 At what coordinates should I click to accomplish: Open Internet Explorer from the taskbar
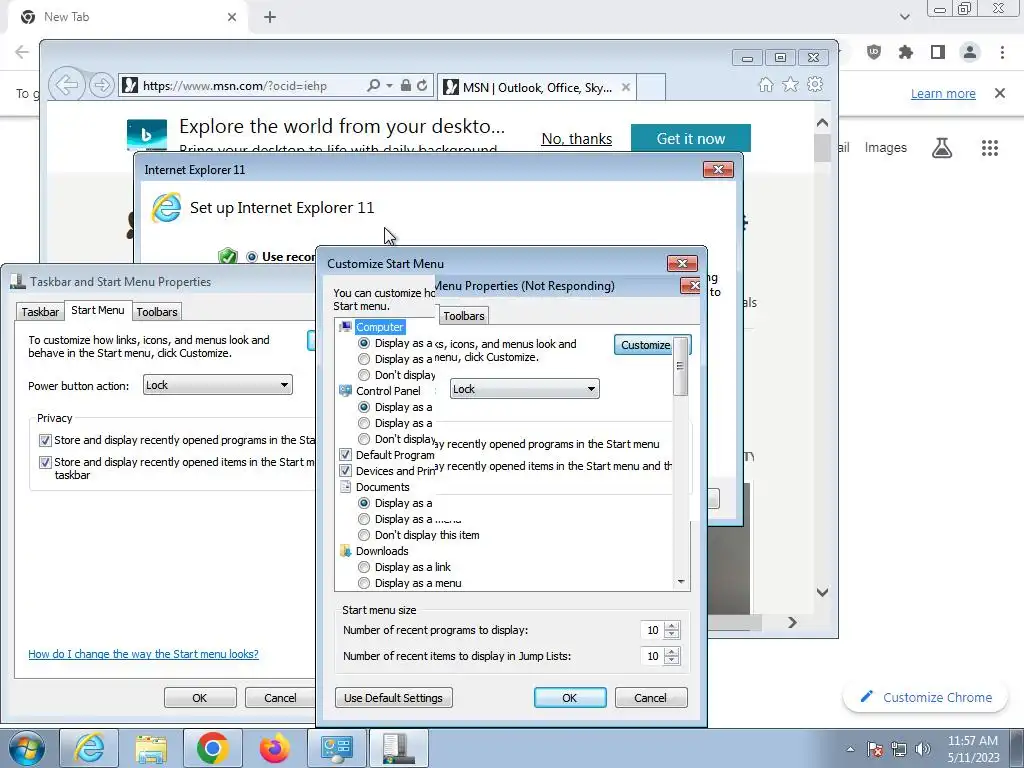coord(89,748)
